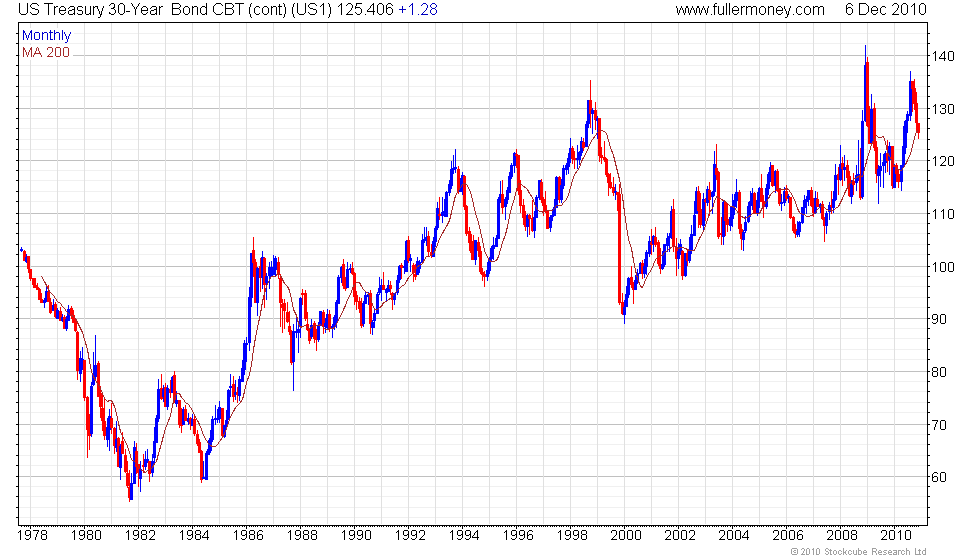Click the 120 y-axis label
The height and width of the screenshot is (560, 980).
coord(942,161)
